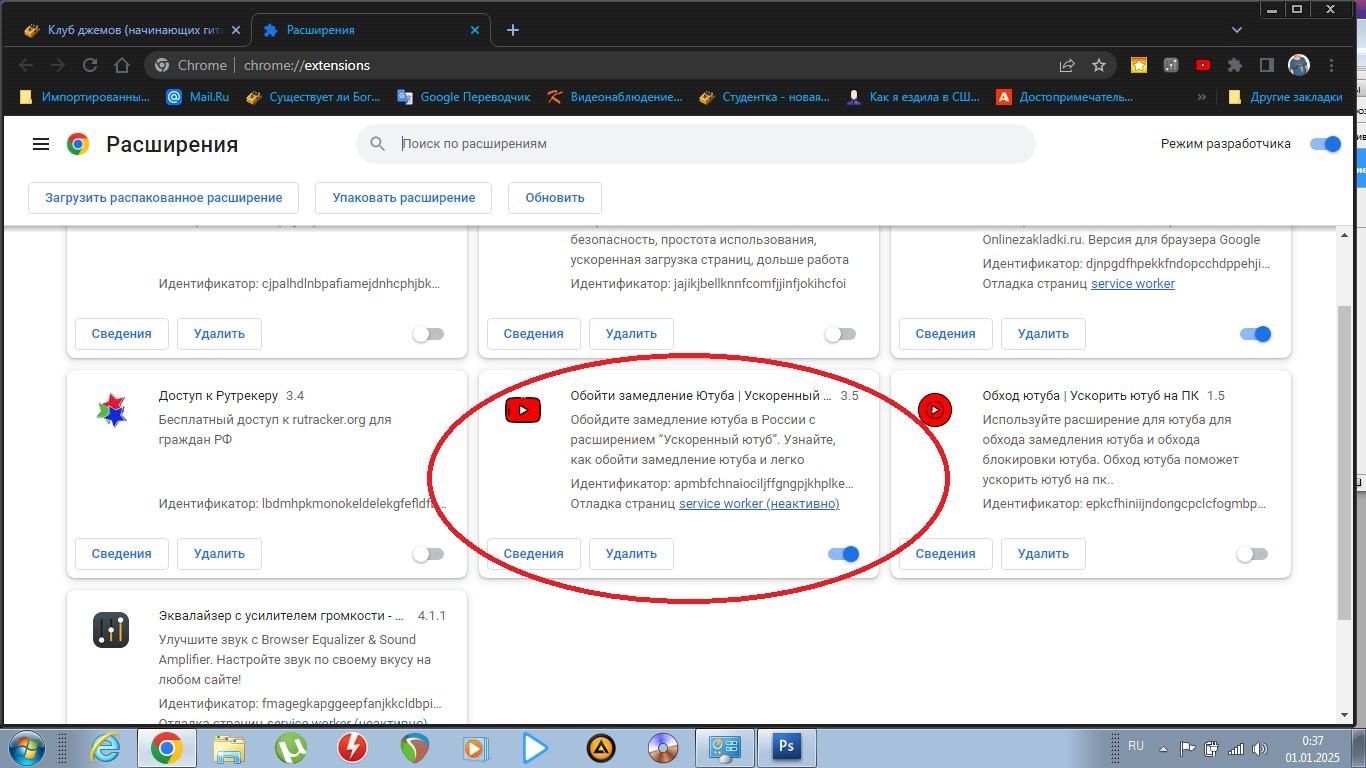Open Chrome three-dot menu
The image size is (1366, 768).
point(1331,65)
